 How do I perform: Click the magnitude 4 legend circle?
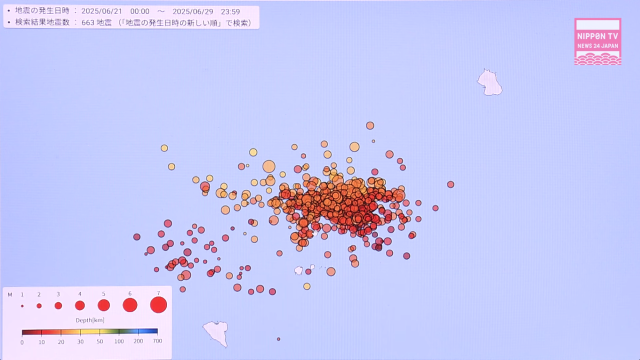coord(80,305)
